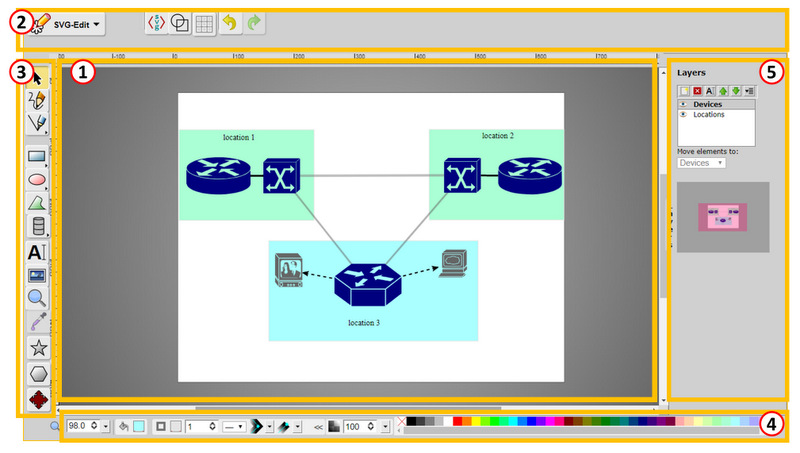
Task: Toggle the grid display button
Action: (x=203, y=22)
